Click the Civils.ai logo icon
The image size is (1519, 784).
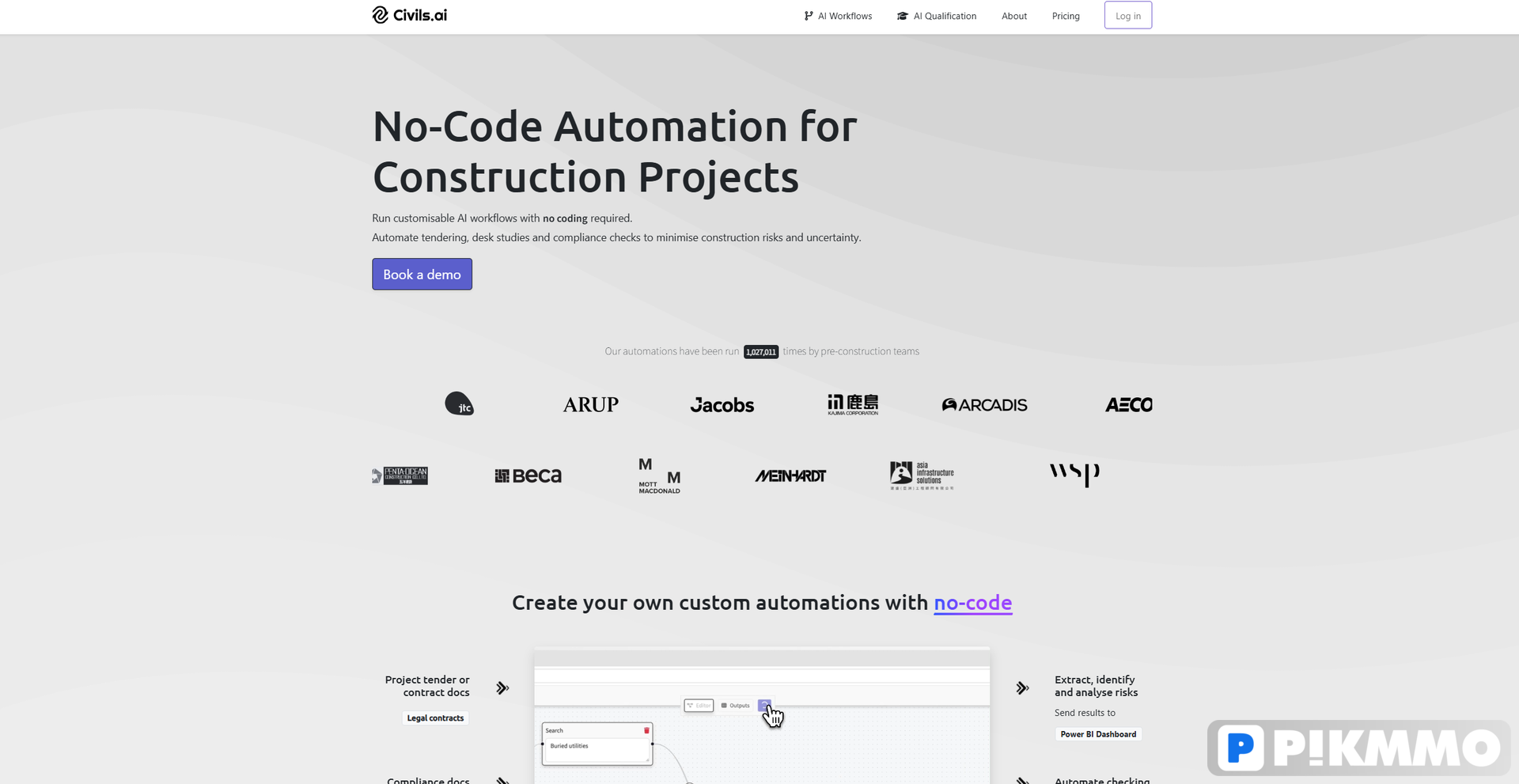coord(380,15)
